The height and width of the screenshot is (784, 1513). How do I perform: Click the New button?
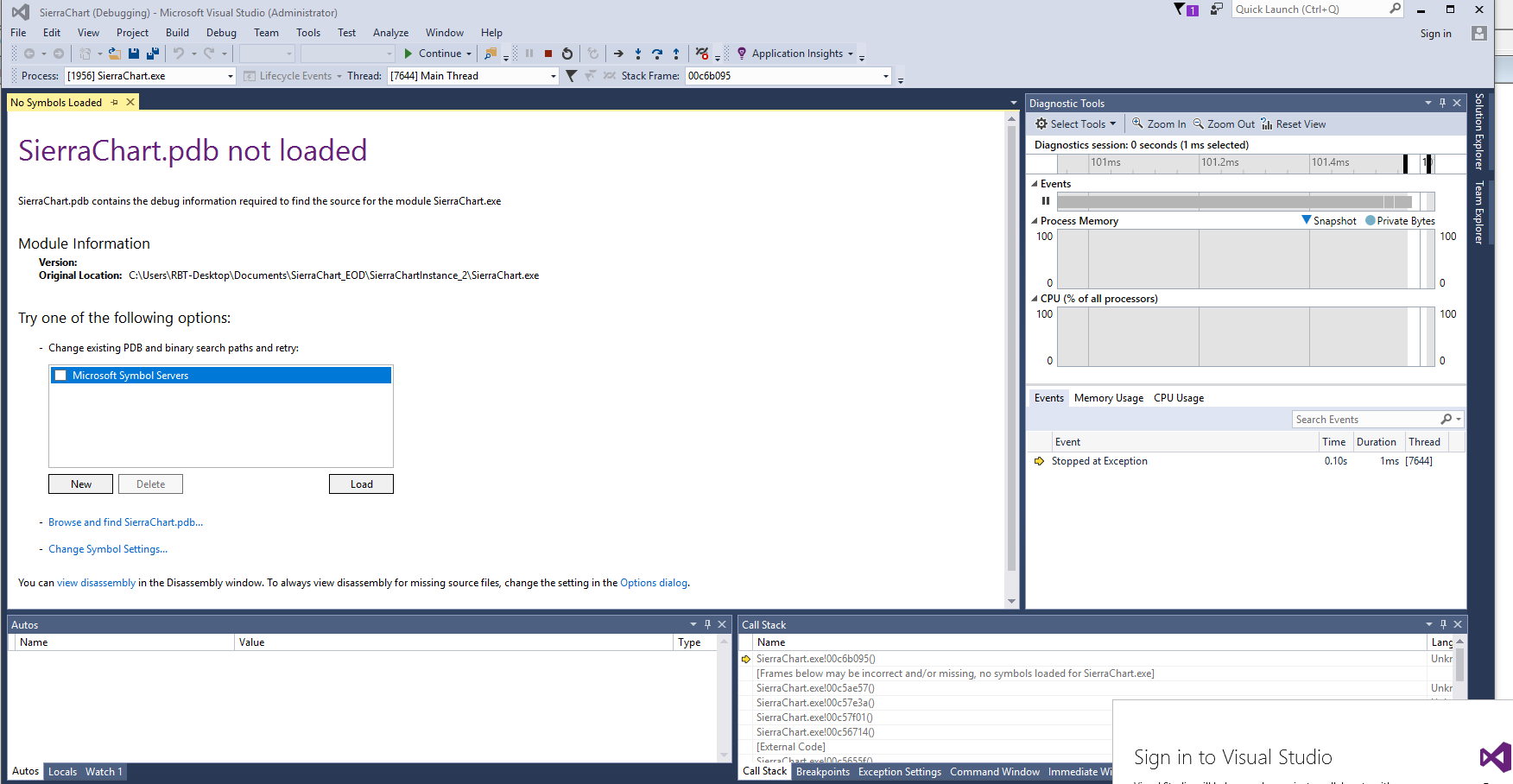[81, 484]
